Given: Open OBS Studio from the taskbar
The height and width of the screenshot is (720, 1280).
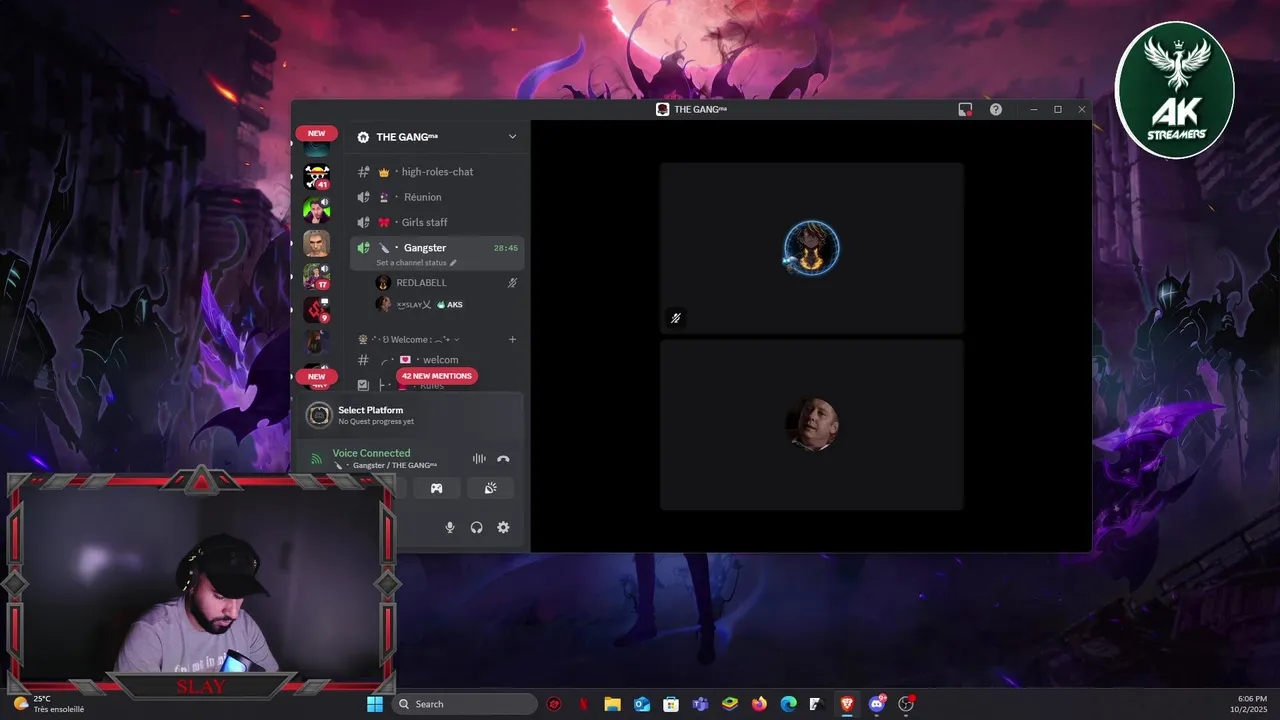Looking at the screenshot, I should 907,704.
